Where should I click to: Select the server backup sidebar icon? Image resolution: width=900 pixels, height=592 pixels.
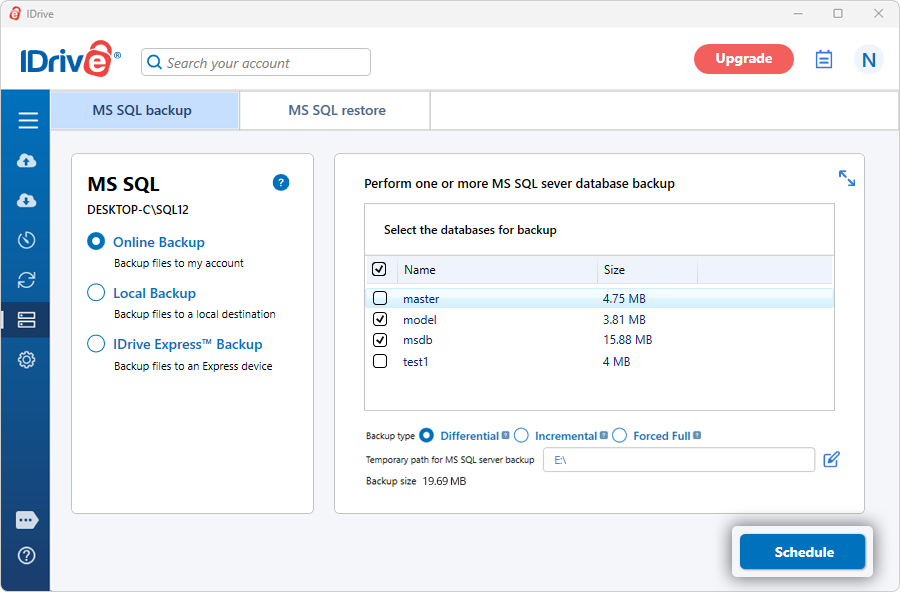(x=26, y=320)
